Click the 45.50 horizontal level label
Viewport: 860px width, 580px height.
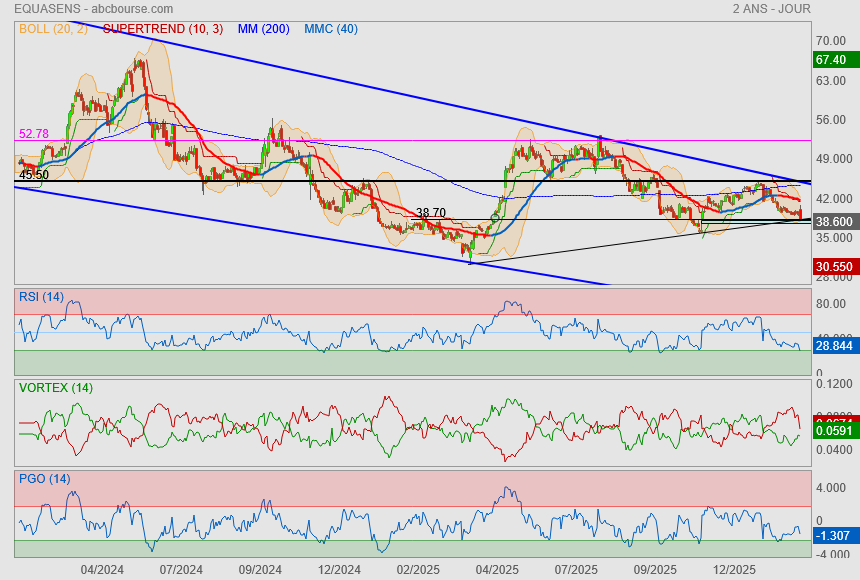34,174
